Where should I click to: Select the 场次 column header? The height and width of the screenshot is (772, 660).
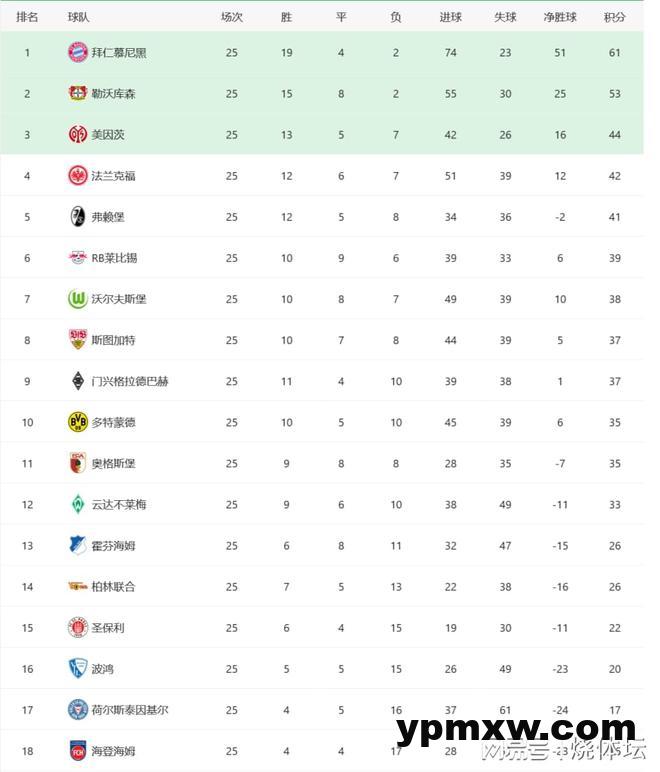pos(232,17)
